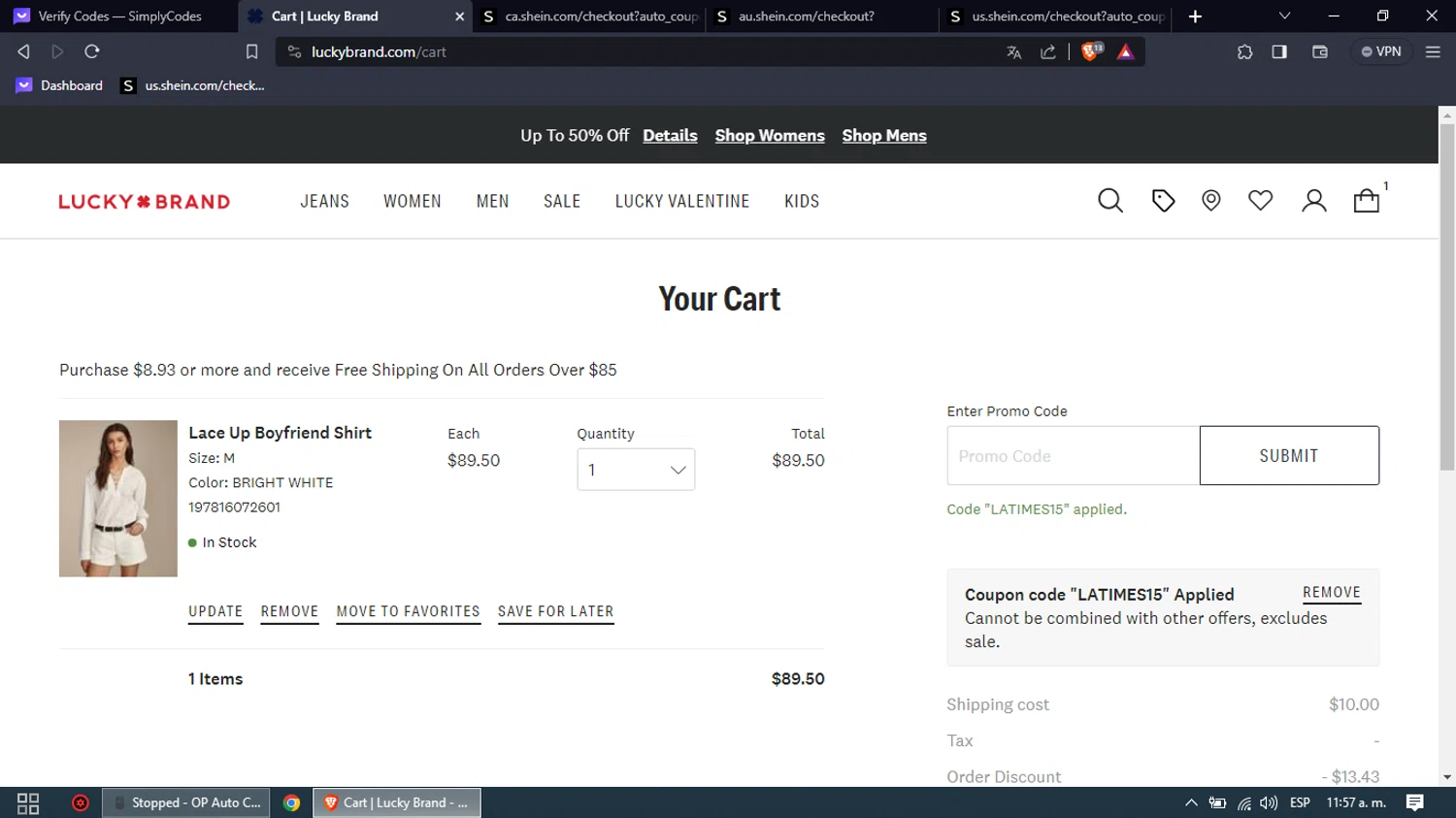1456x818 pixels.
Task: Open the KIDS menu
Action: pos(802,201)
